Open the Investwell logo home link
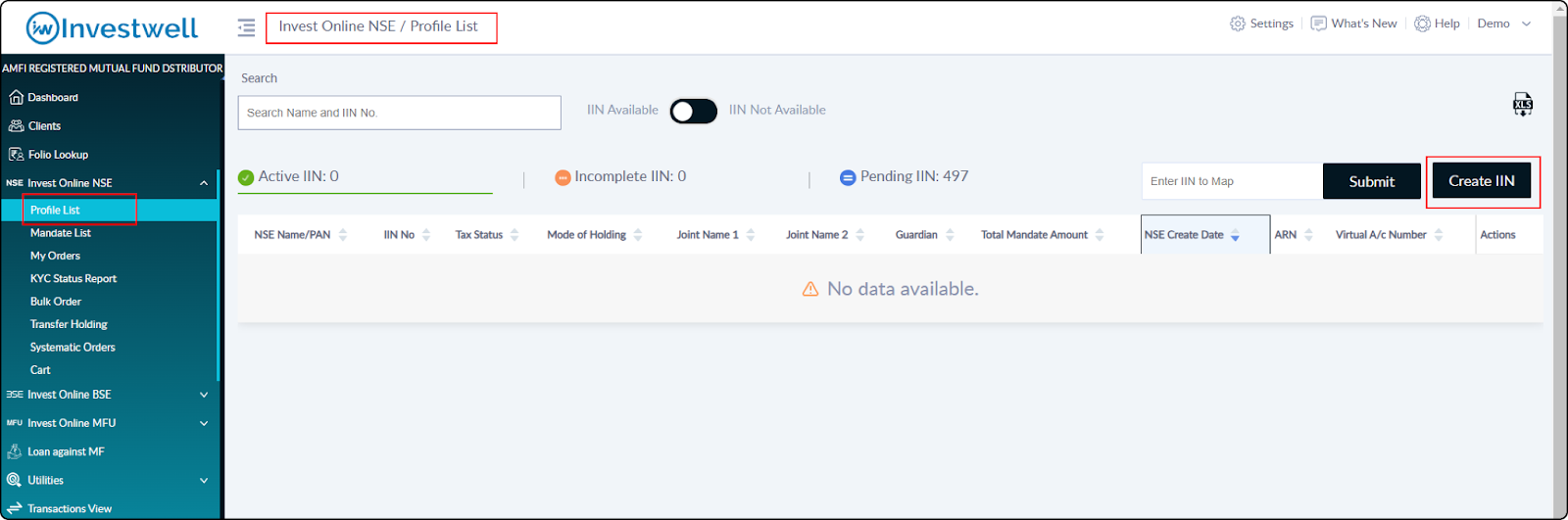 112,28
